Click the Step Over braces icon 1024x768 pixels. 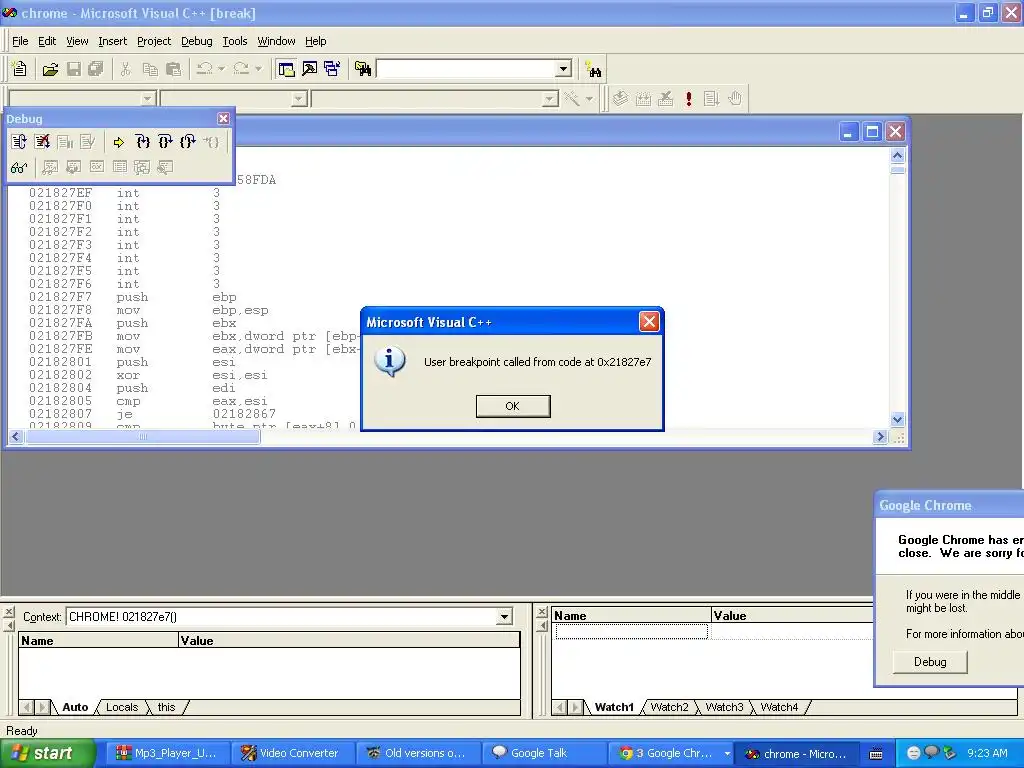coord(165,142)
